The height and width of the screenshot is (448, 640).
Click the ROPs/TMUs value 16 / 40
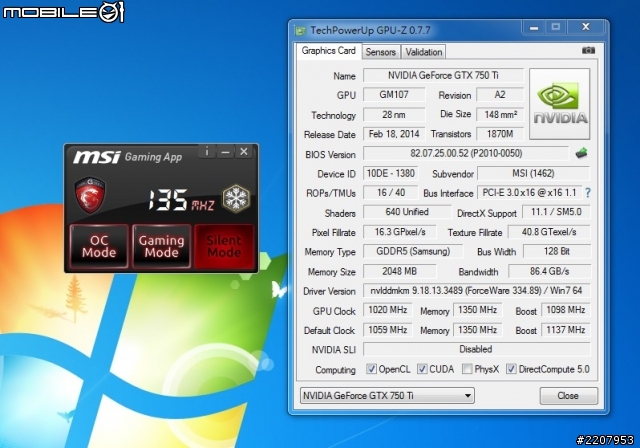pyautogui.click(x=391, y=193)
